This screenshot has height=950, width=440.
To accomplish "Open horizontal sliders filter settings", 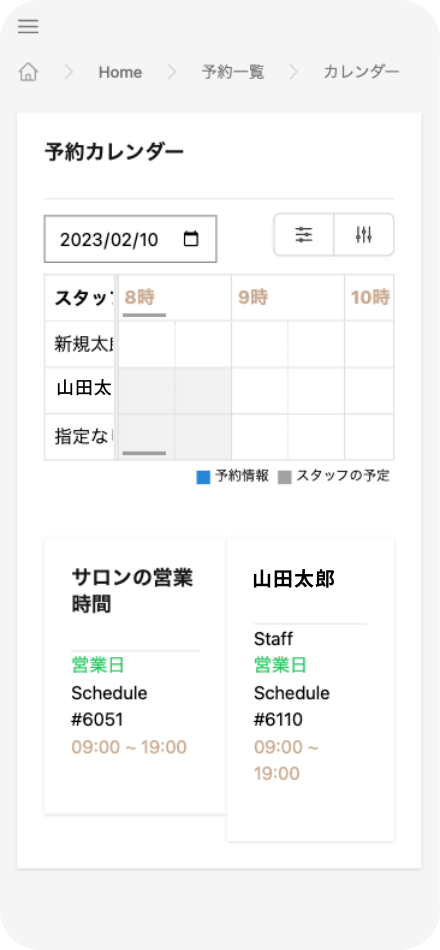I will (304, 234).
